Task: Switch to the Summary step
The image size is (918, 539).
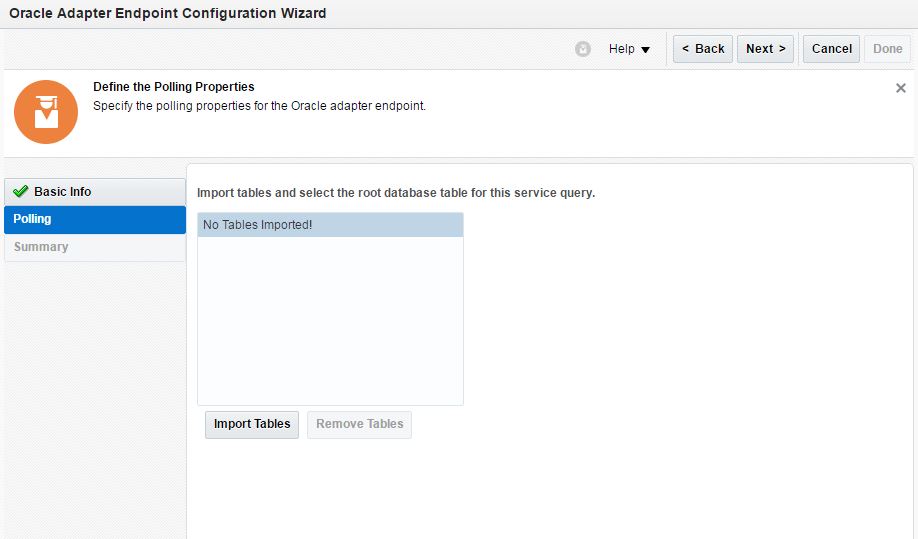Action: pyautogui.click(x=41, y=247)
